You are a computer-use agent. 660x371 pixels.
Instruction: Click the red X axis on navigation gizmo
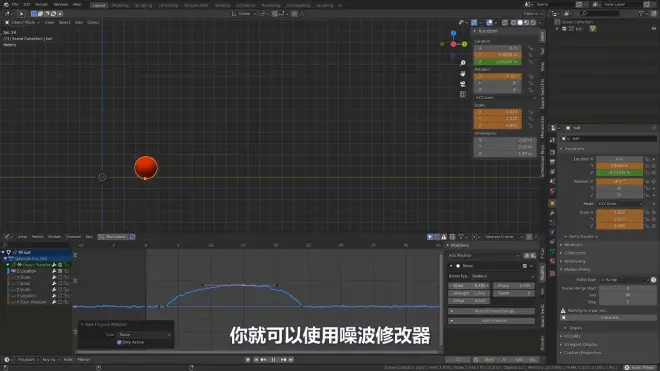coord(453,44)
